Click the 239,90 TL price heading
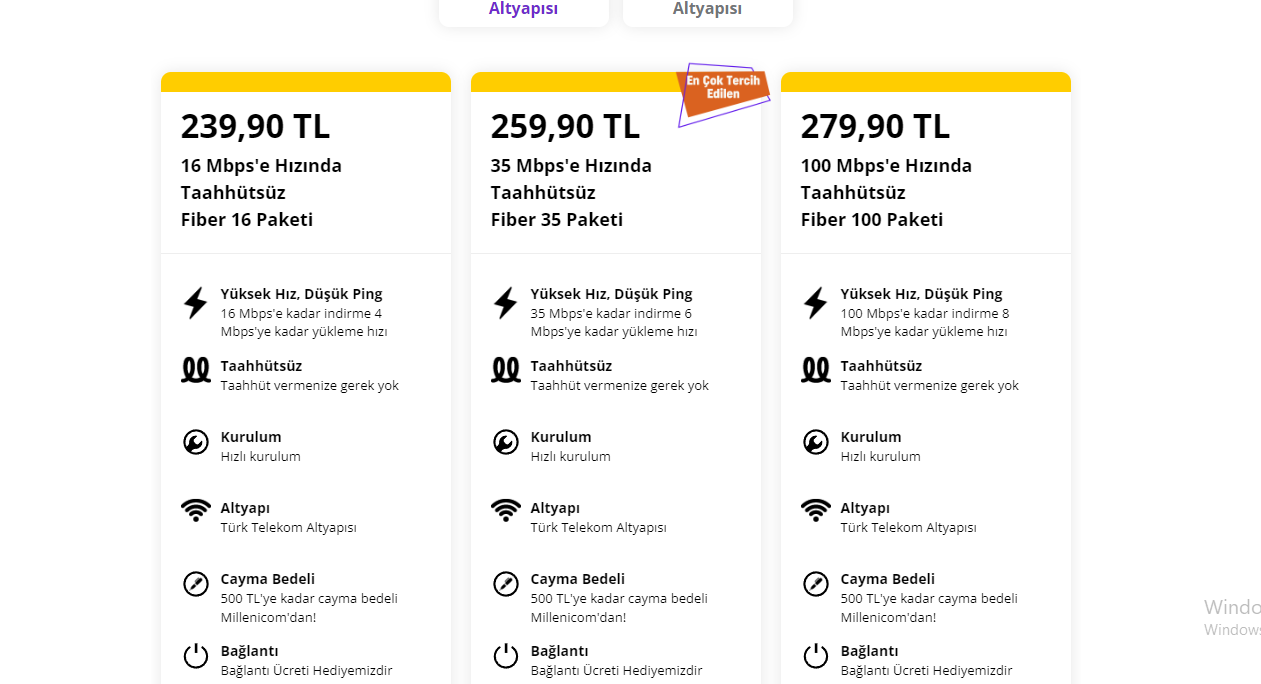This screenshot has height=684, width=1261. coord(255,127)
